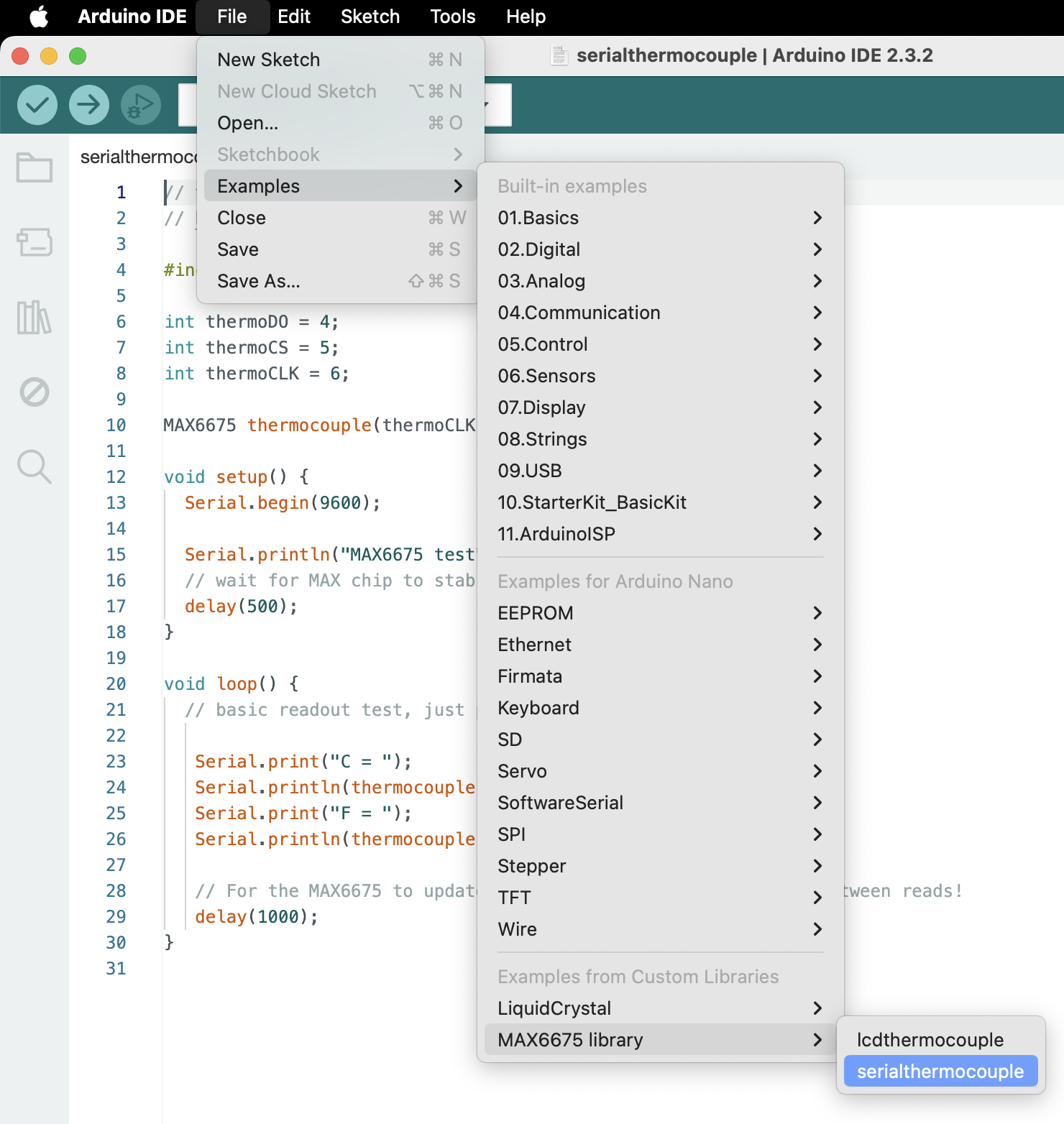Open the Library Manager sidebar icon
This screenshot has height=1124, width=1064.
pos(35,317)
